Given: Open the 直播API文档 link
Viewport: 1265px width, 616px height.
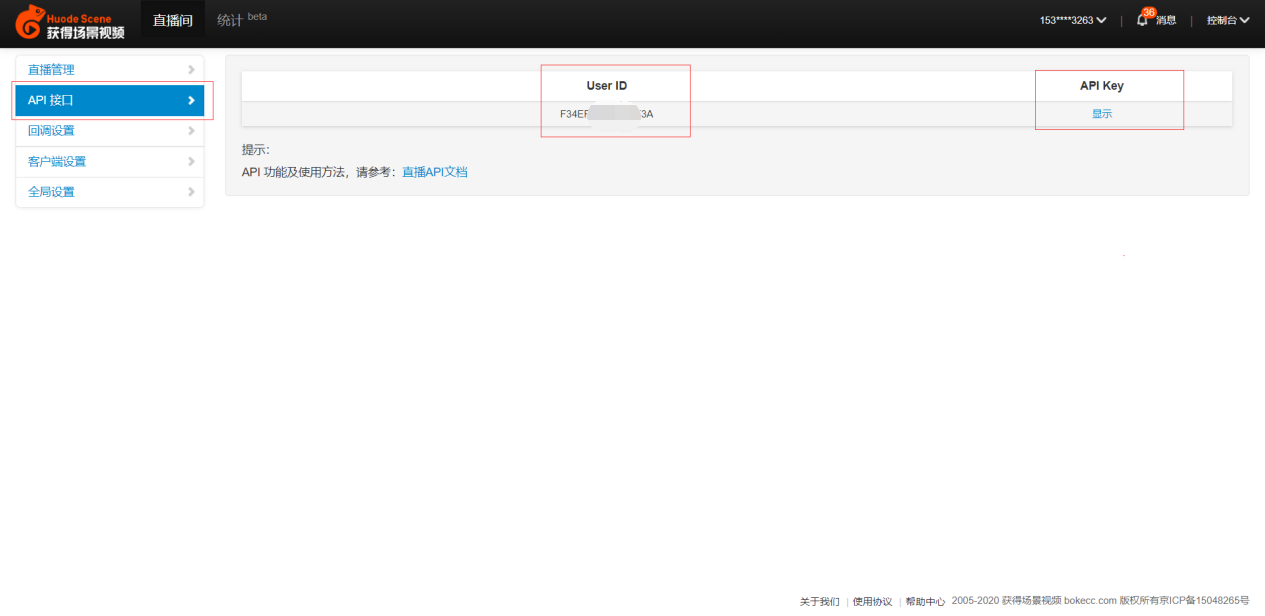Looking at the screenshot, I should (434, 172).
